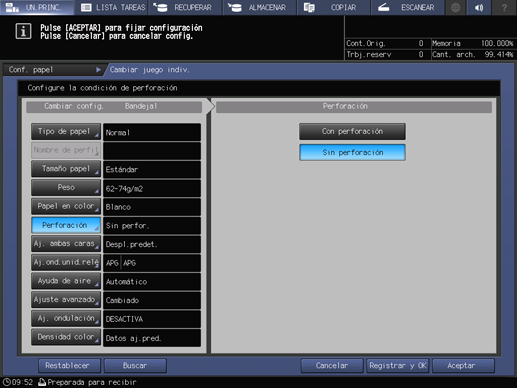Image resolution: width=517 pixels, height=388 pixels.
Task: Click the globe network icon
Action: [455, 7]
